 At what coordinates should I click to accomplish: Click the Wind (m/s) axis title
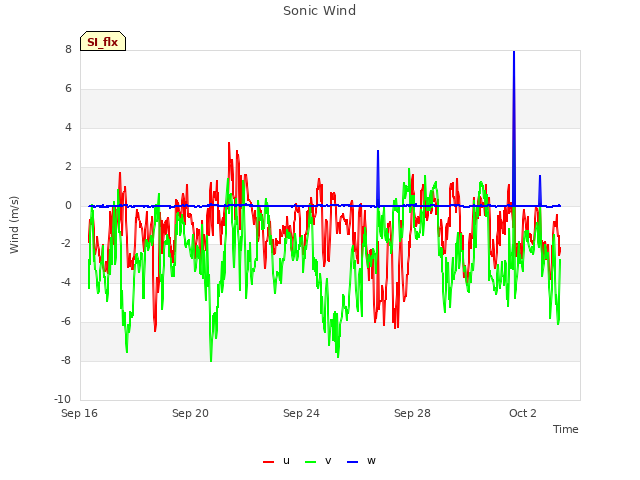(x=14, y=225)
